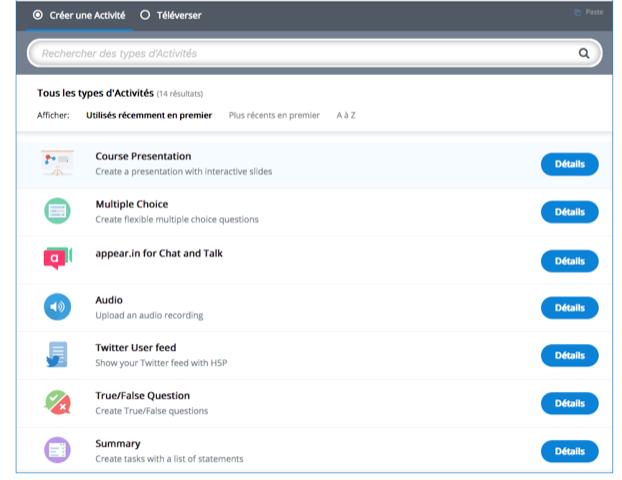Click the Multiple Choice icon
Image resolution: width=622 pixels, height=480 pixels.
pos(57,211)
